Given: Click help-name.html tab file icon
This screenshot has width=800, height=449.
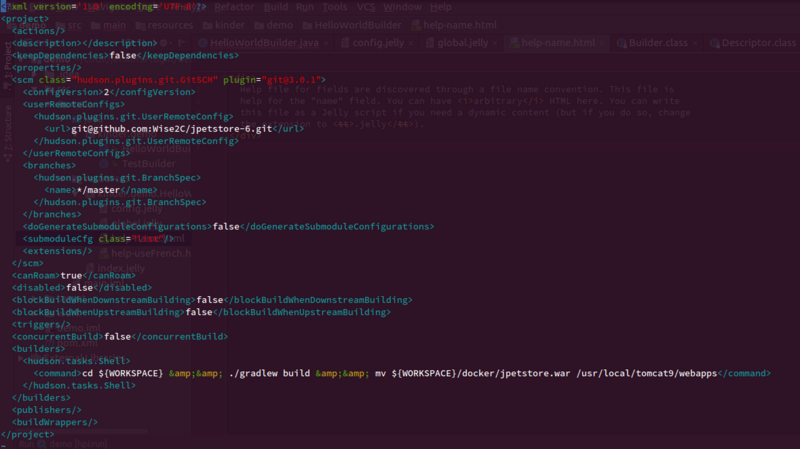Looking at the screenshot, I should (x=514, y=43).
